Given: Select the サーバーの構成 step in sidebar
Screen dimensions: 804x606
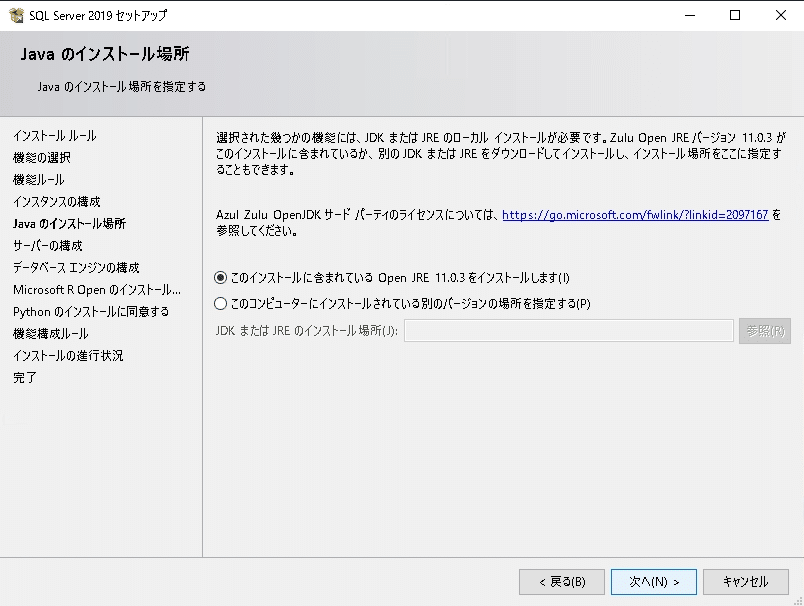Looking at the screenshot, I should click(48, 246).
